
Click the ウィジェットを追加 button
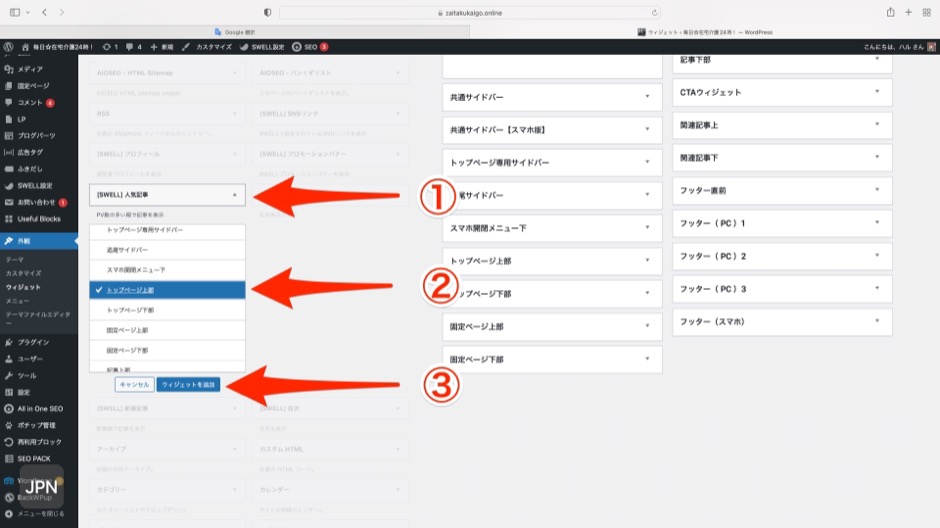(188, 384)
